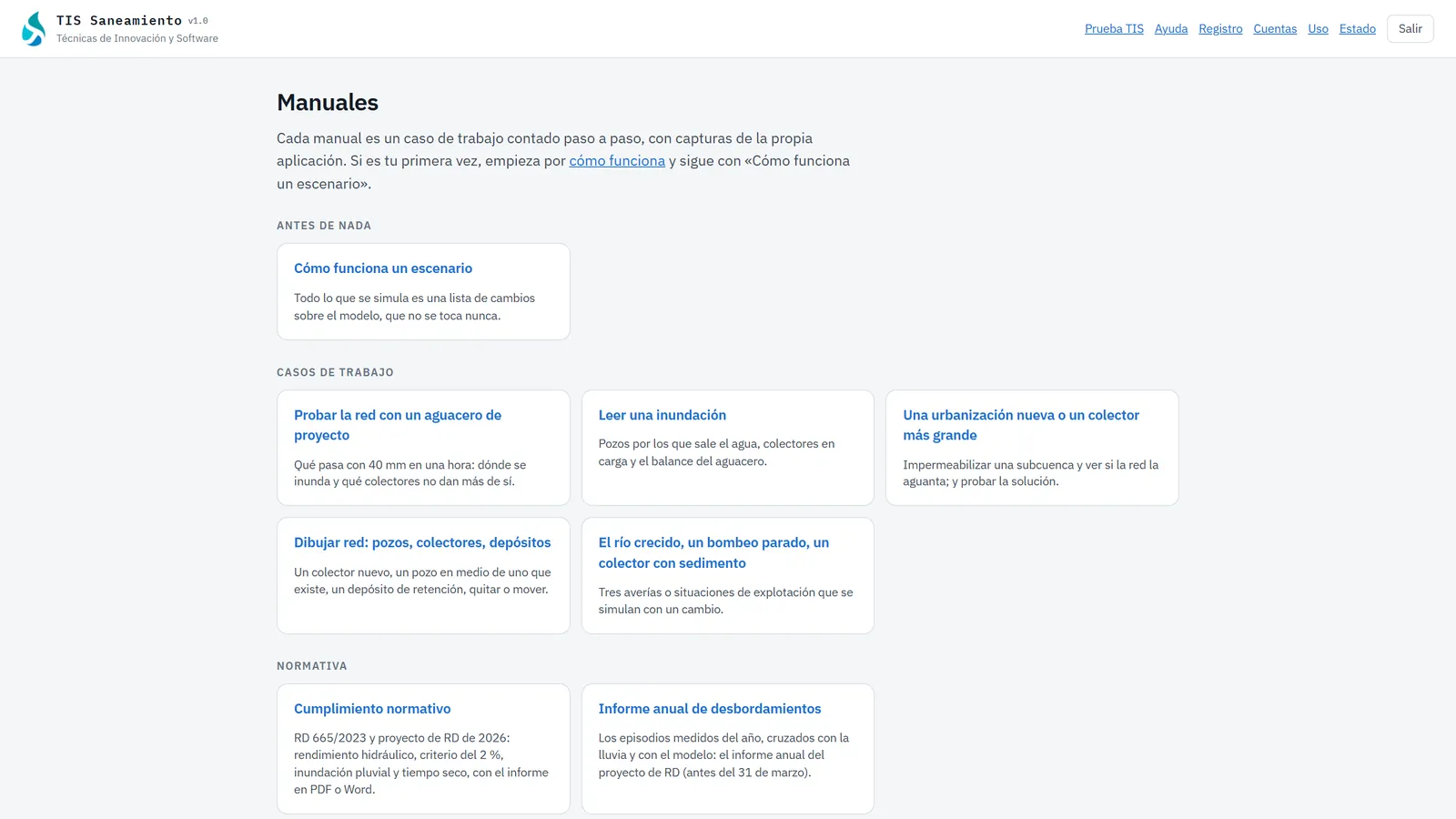Click description 'Qué pasa con 40 mm en una hora'
The image size is (1456, 819).
409,473
